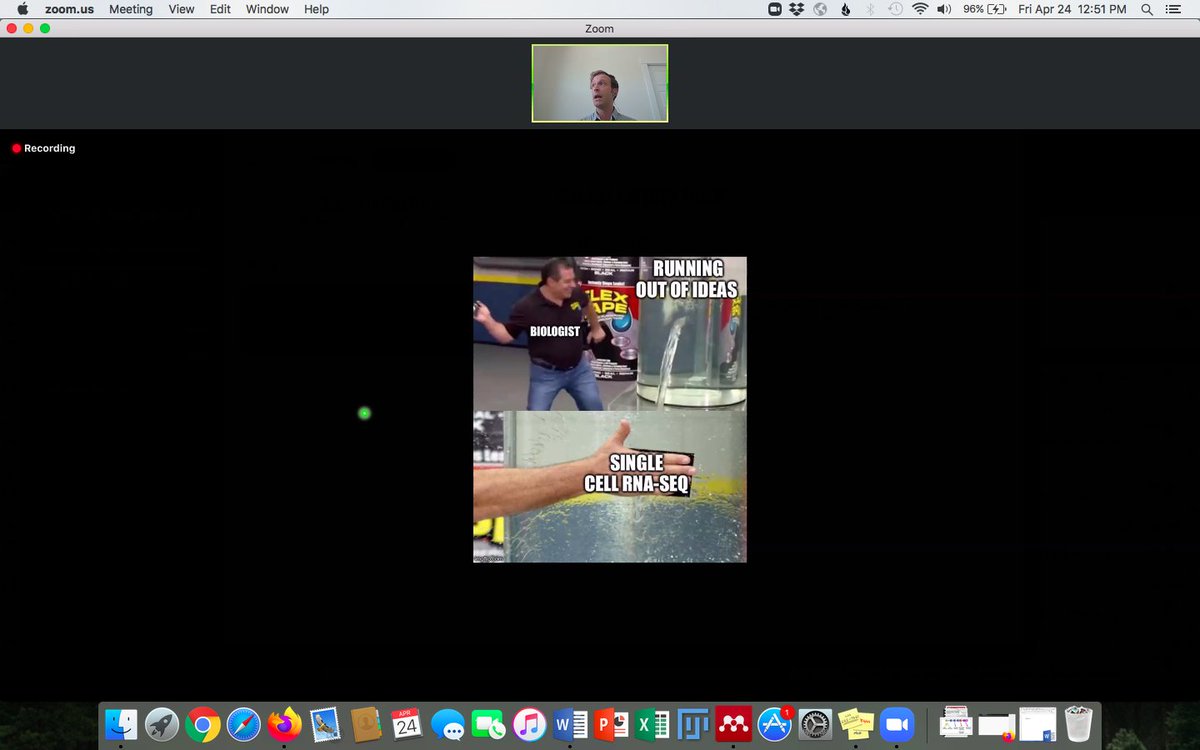This screenshot has width=1200, height=750.
Task: Click the Zoom camera status icon in menu bar
Action: pos(775,9)
